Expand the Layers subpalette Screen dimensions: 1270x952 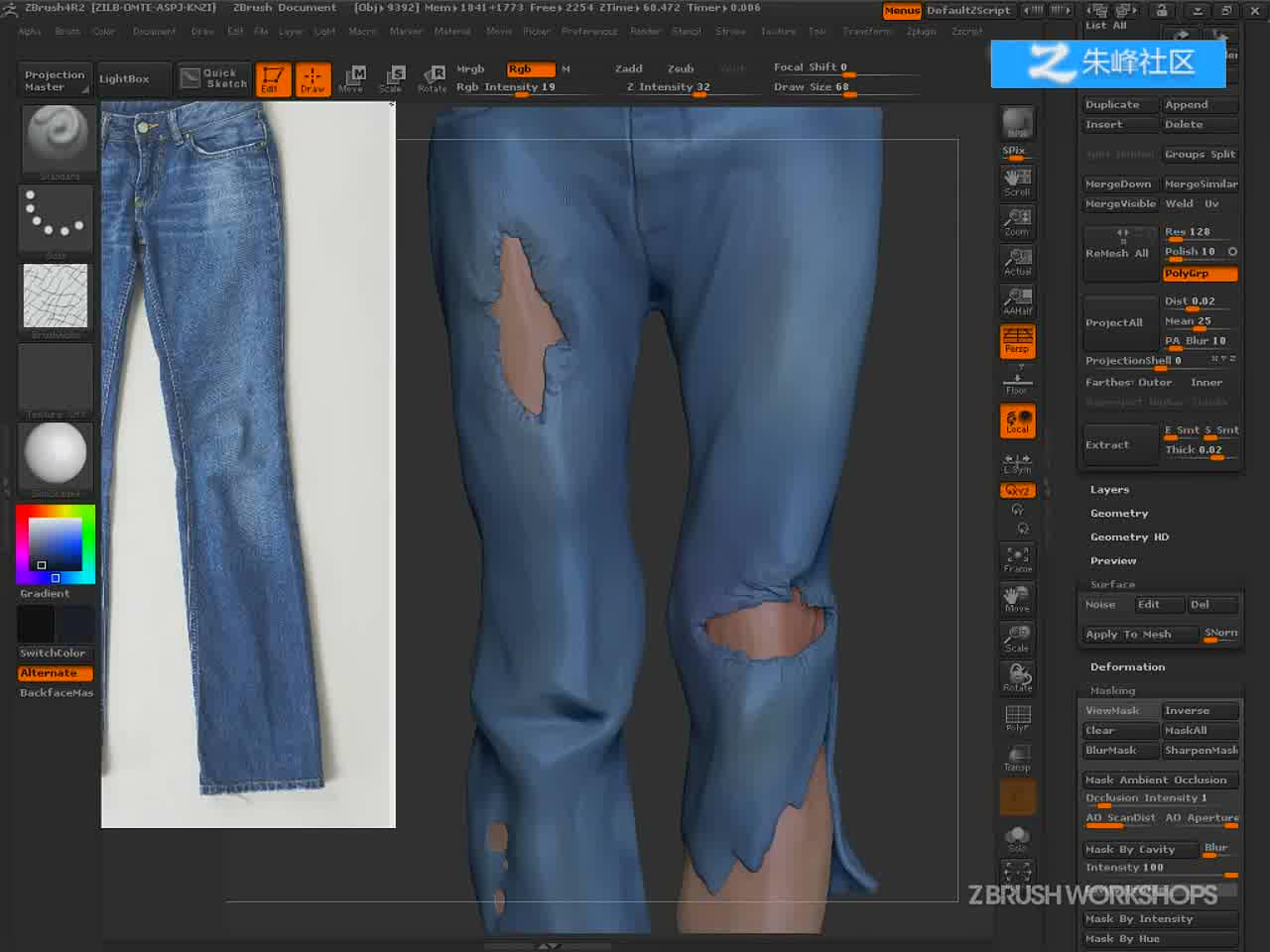click(1109, 490)
